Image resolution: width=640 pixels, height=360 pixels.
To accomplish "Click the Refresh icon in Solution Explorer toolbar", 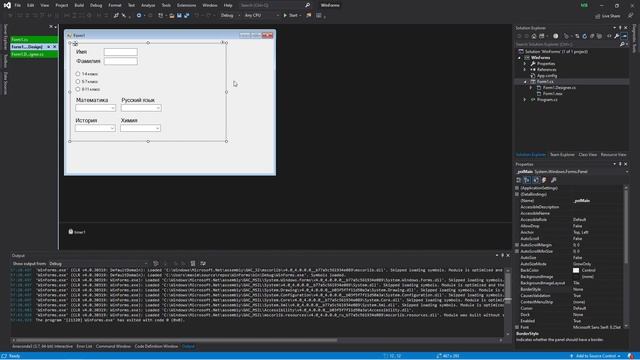I will [584, 36].
